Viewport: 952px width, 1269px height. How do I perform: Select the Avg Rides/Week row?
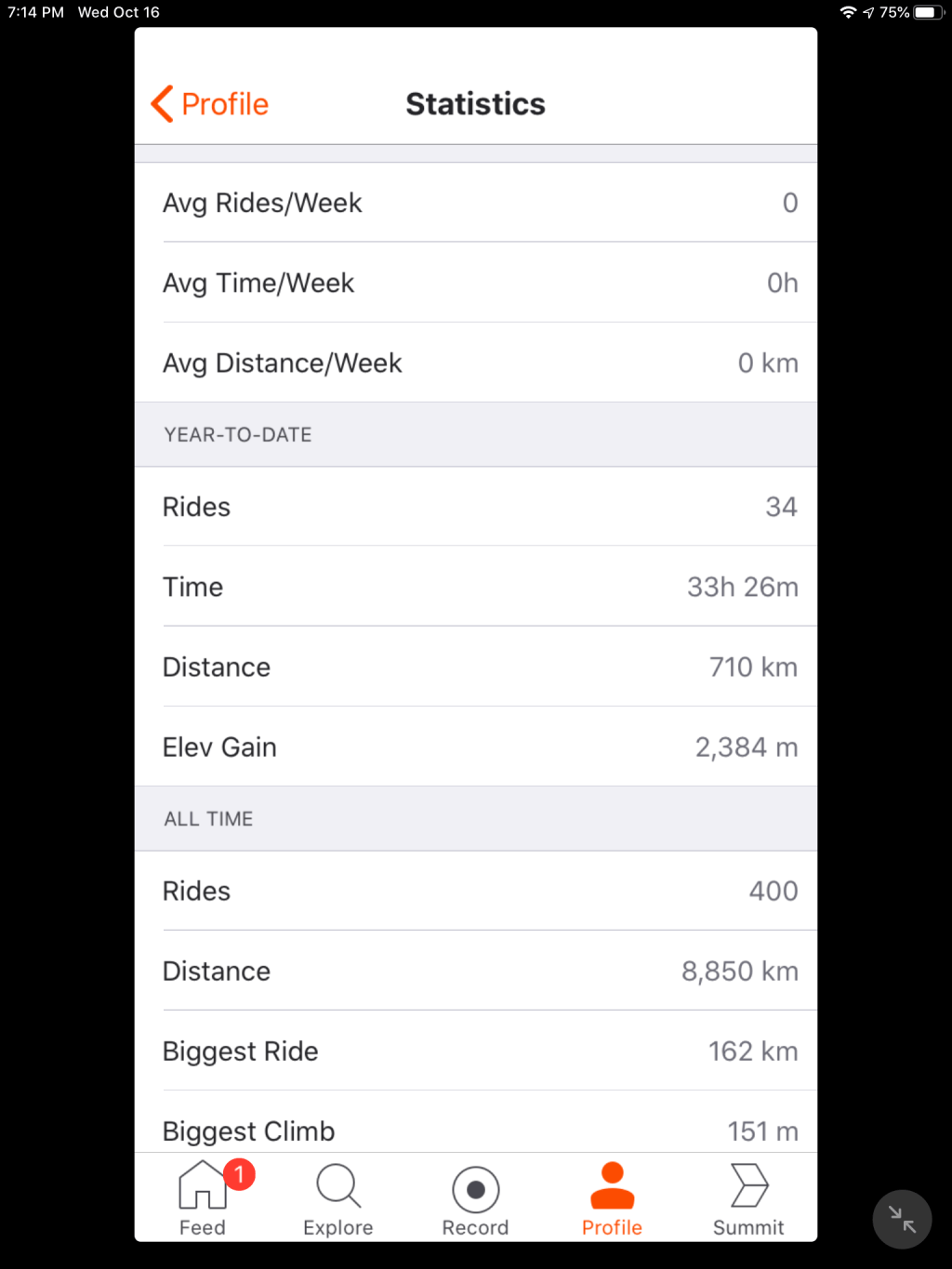click(x=476, y=203)
